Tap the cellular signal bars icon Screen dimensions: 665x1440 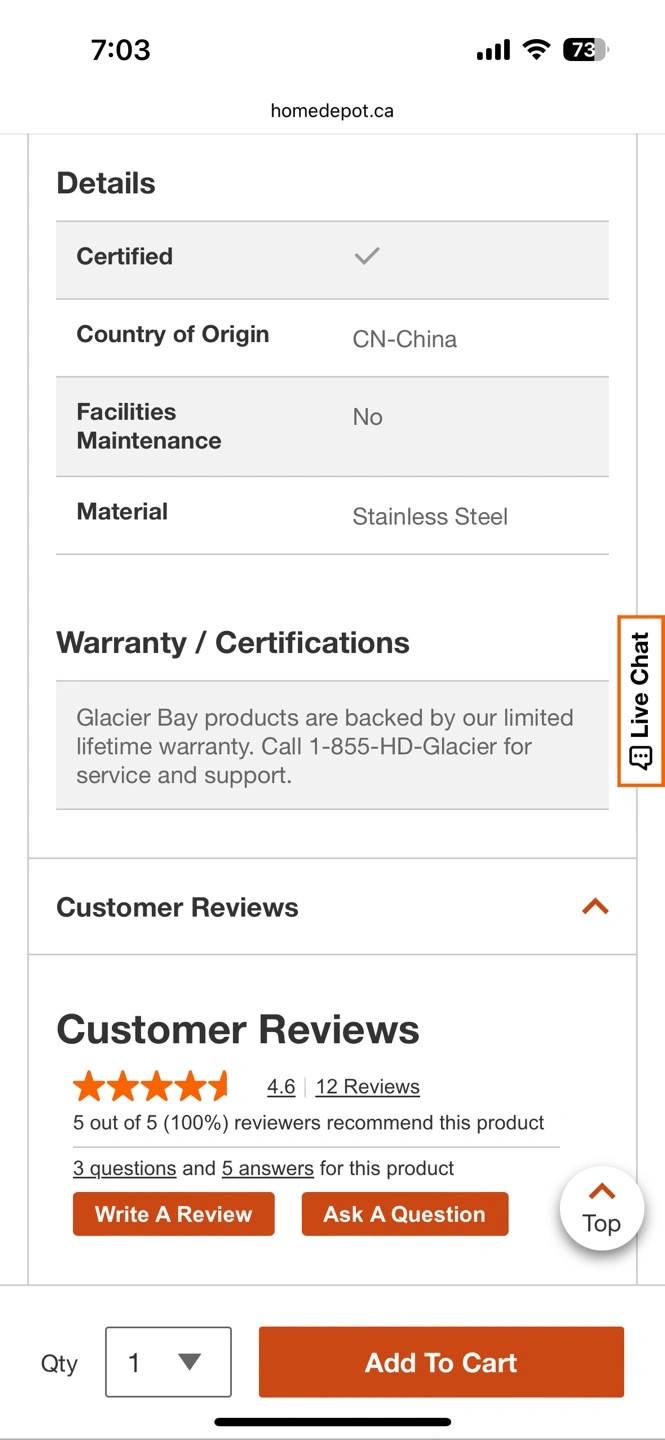(x=493, y=50)
